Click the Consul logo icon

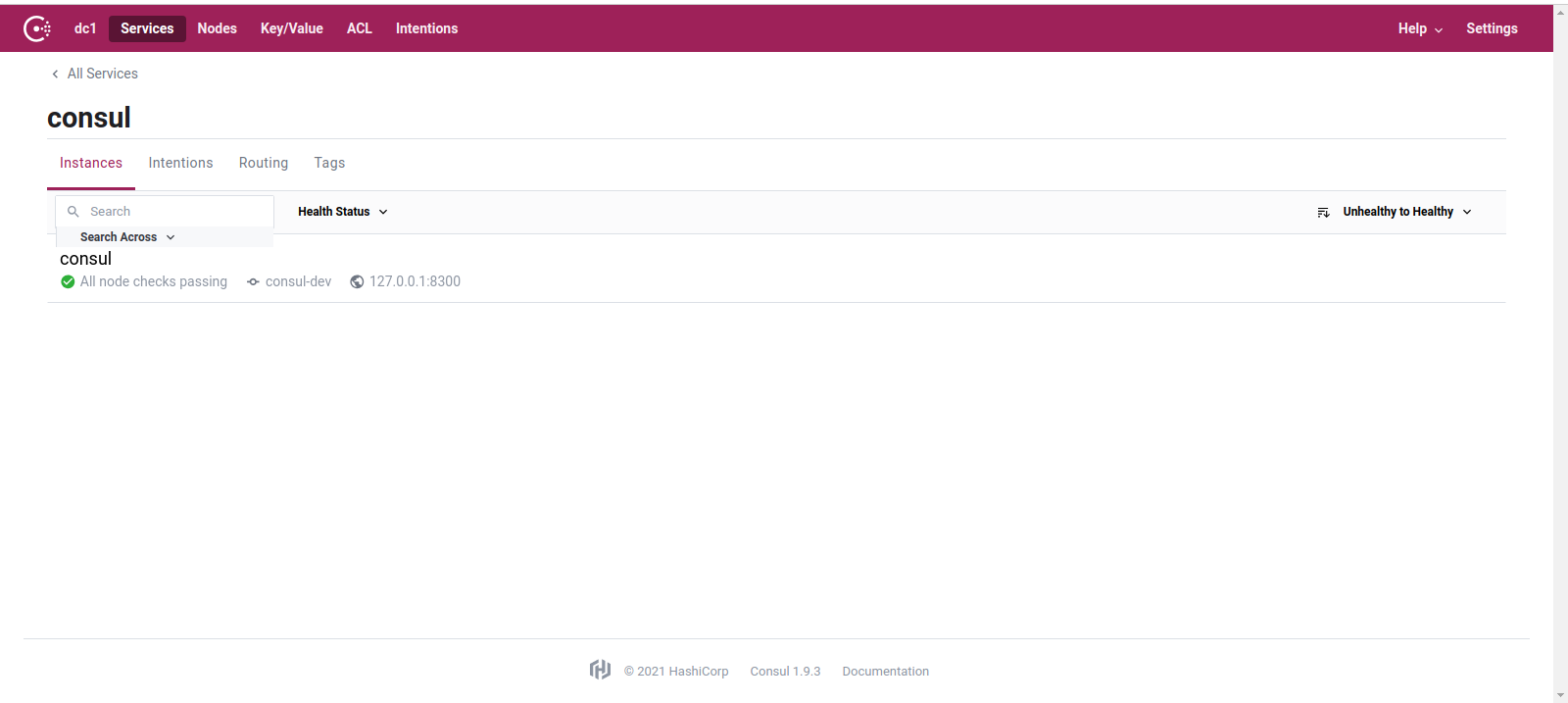point(37,28)
